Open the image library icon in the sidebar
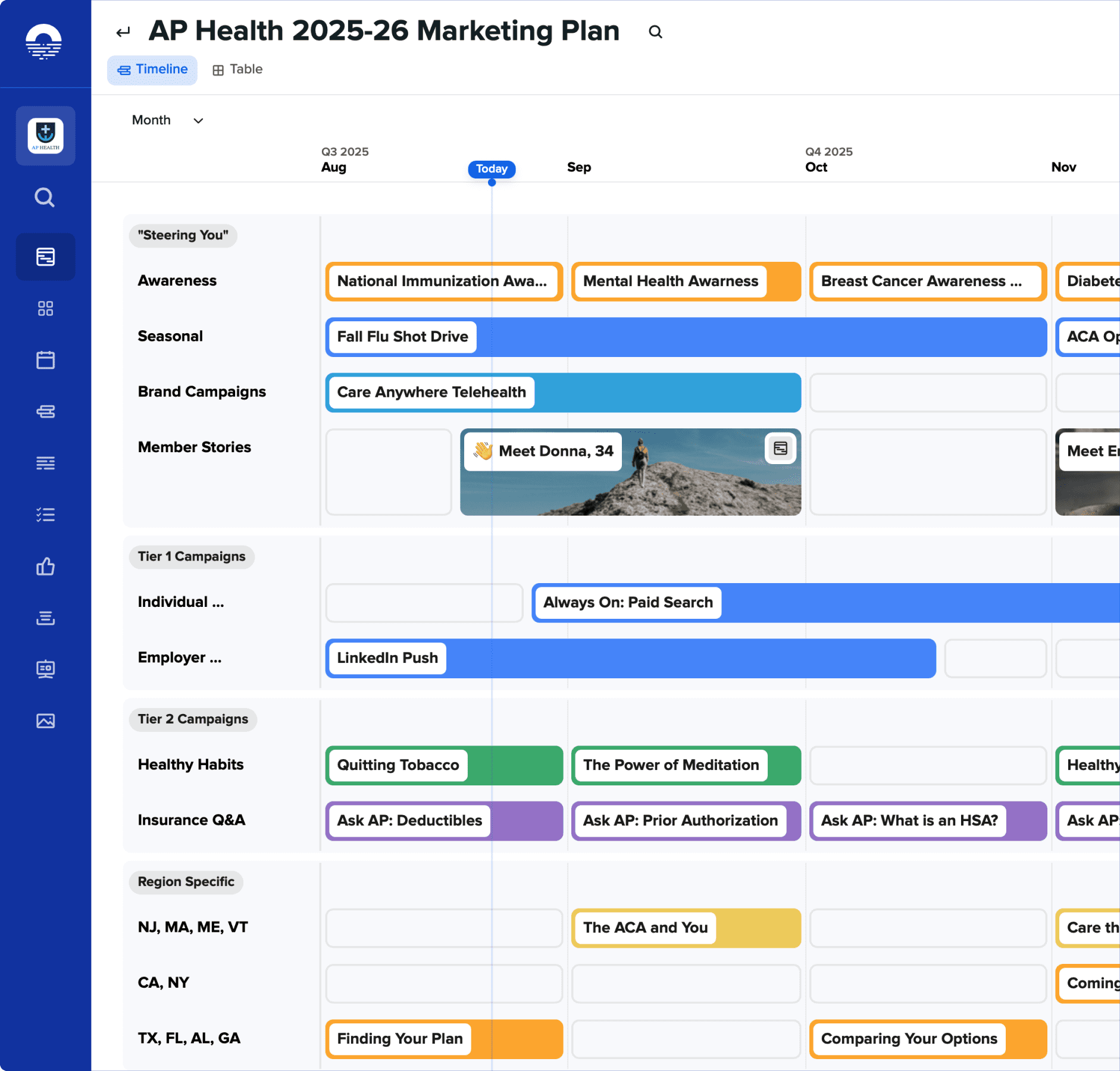Viewport: 1120px width, 1071px height. coord(46,721)
